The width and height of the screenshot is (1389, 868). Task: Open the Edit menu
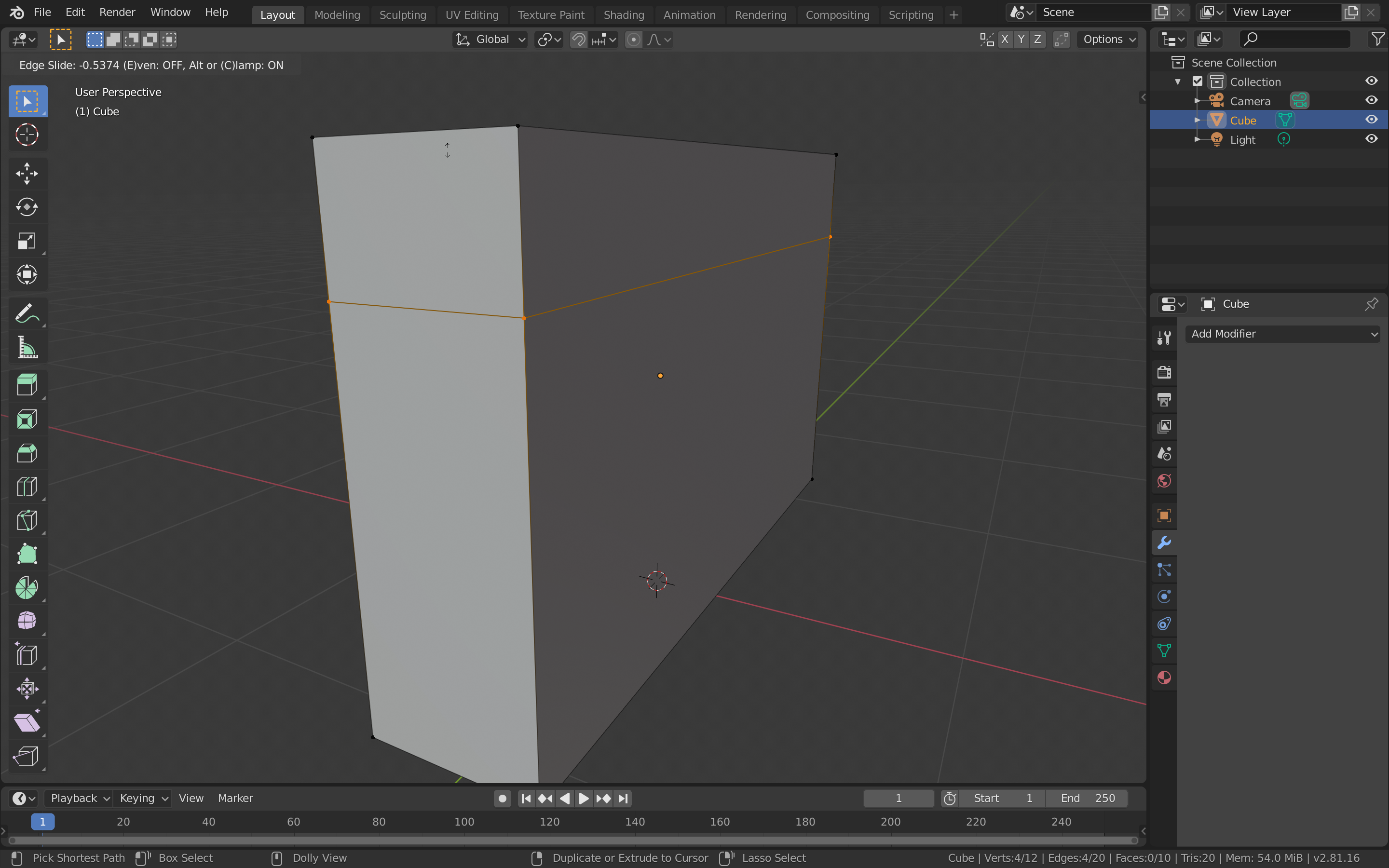coord(75,12)
